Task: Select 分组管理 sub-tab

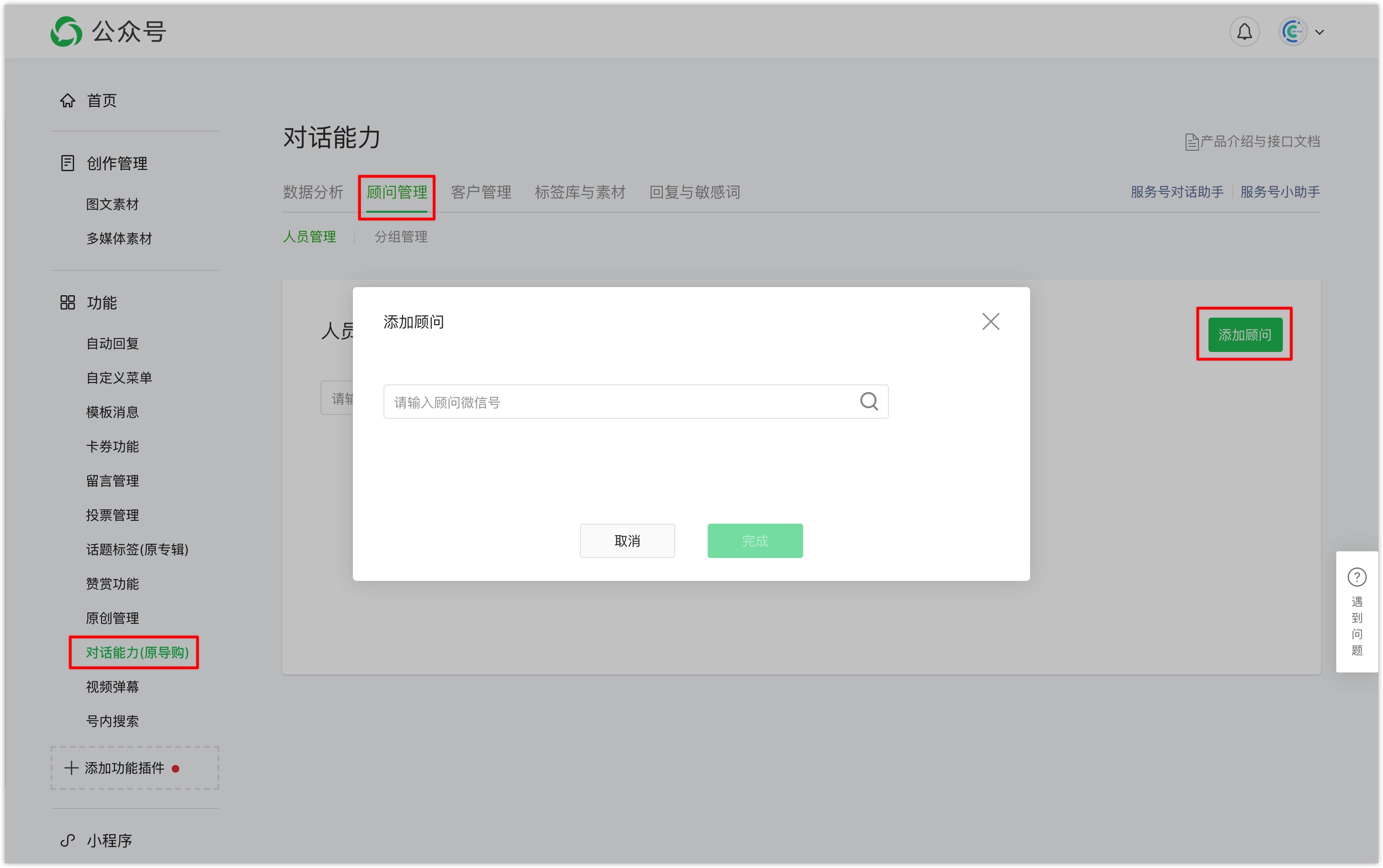Action: pyautogui.click(x=401, y=237)
